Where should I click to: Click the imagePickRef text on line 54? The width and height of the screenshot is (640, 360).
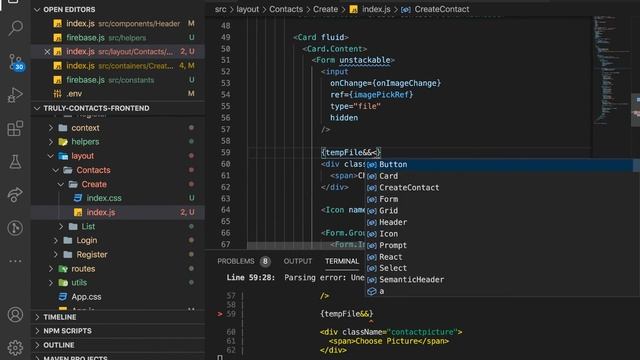coord(381,95)
